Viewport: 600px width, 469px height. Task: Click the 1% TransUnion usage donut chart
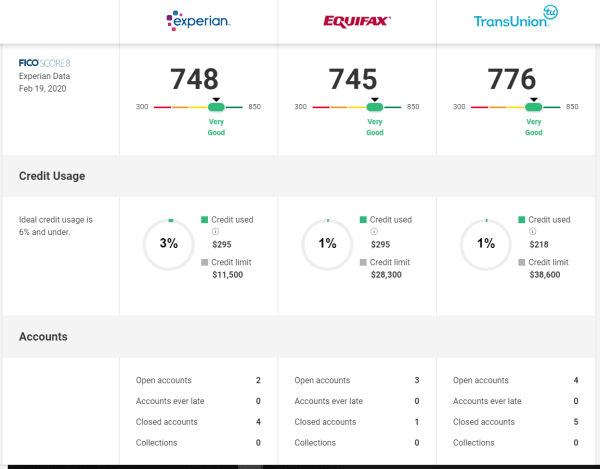(x=486, y=244)
